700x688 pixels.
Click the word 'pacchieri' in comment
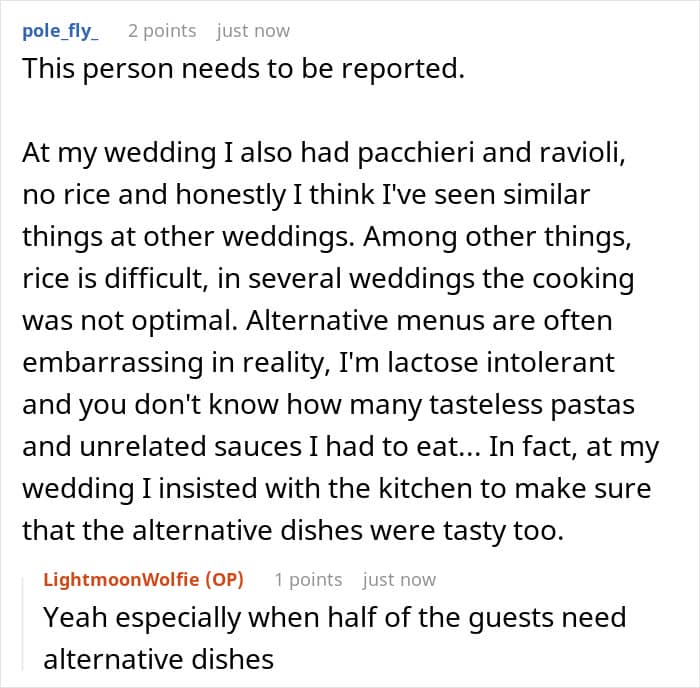(416, 153)
